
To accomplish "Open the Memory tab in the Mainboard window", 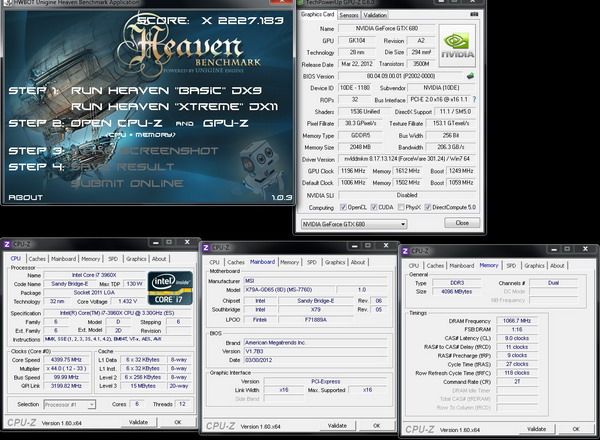I will pos(289,262).
